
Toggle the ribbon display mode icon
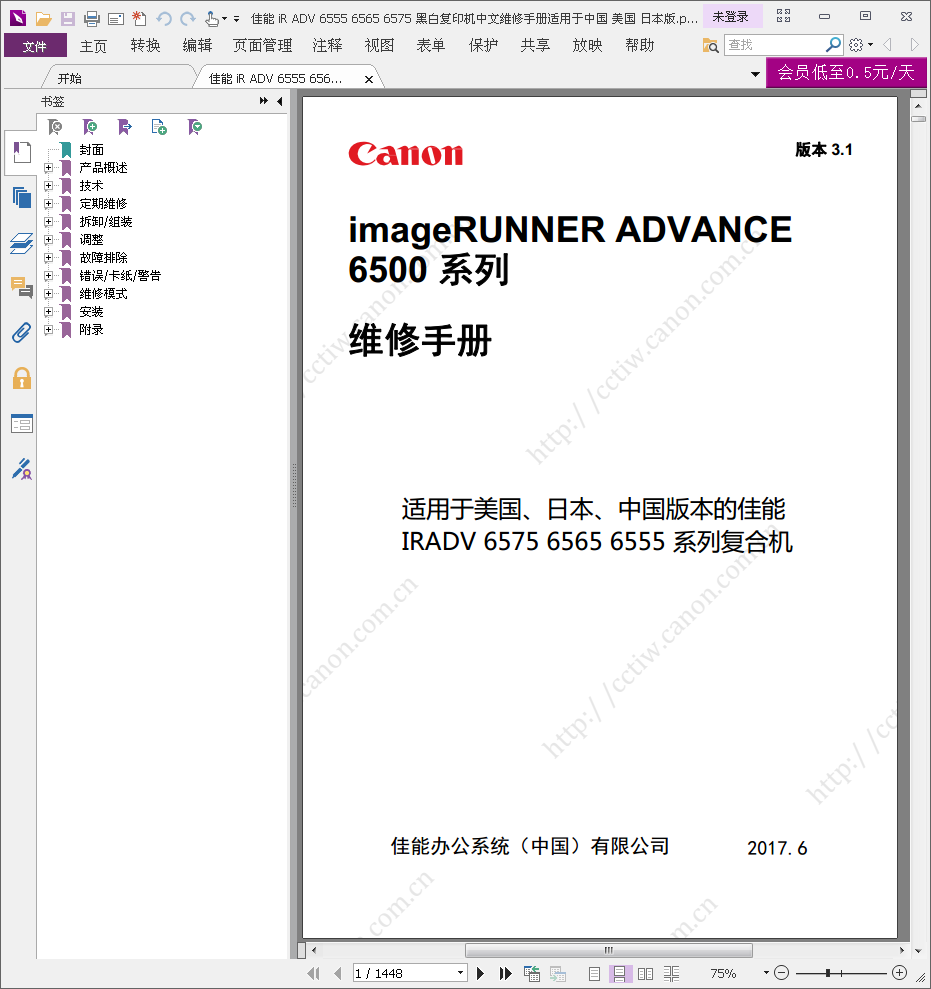(783, 16)
